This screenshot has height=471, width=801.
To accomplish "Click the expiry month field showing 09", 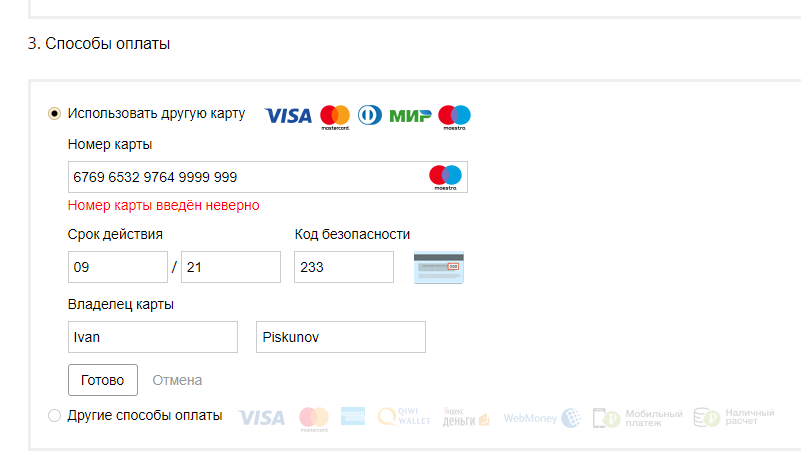I will point(118,267).
